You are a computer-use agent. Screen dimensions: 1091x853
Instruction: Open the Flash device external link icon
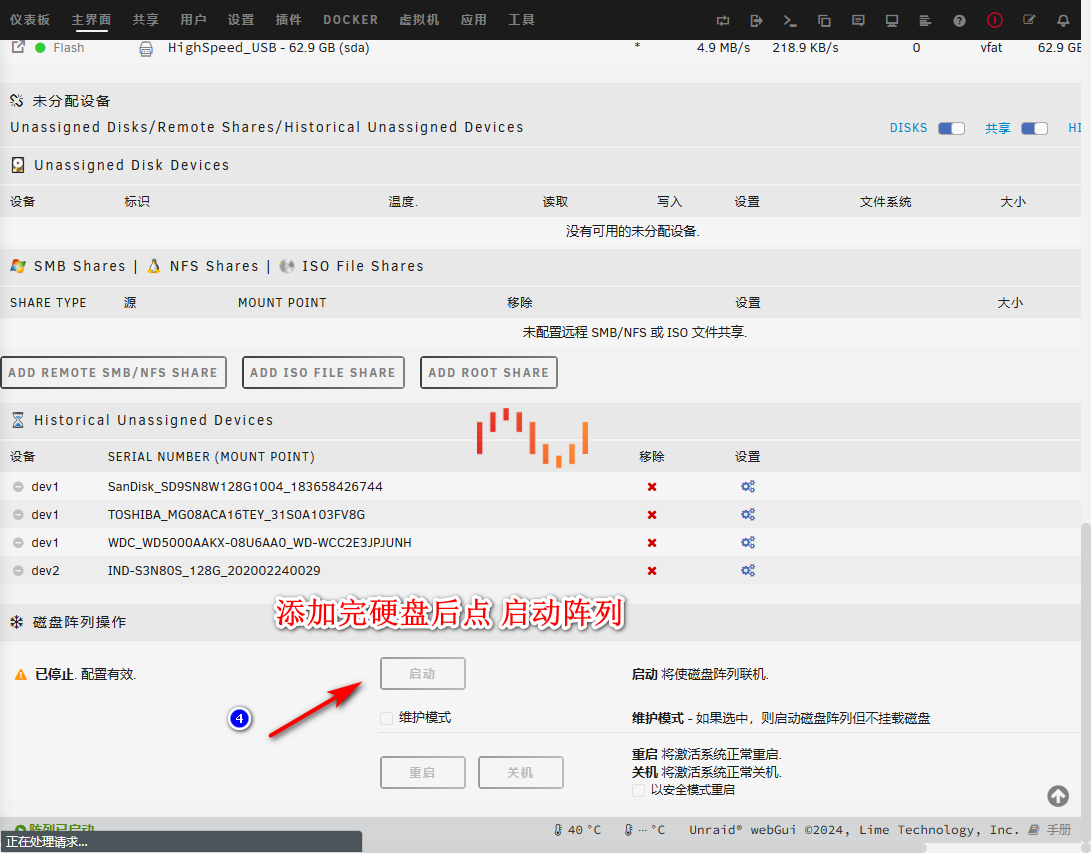tap(17, 47)
